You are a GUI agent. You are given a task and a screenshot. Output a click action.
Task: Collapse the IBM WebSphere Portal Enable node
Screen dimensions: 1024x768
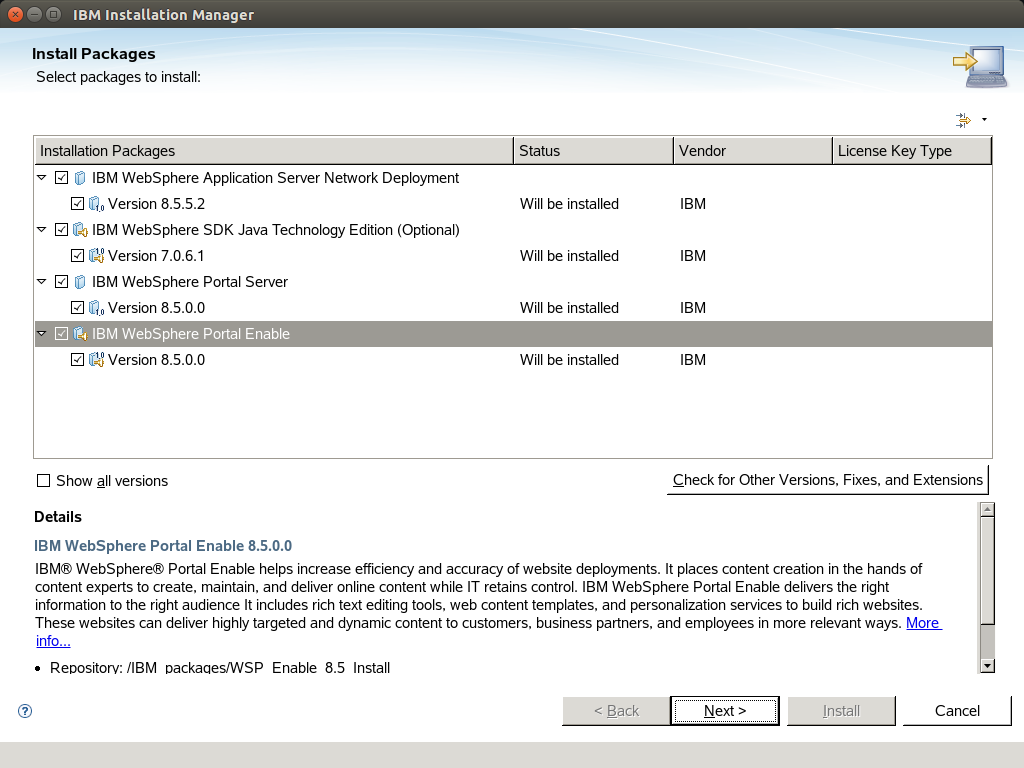coord(42,334)
